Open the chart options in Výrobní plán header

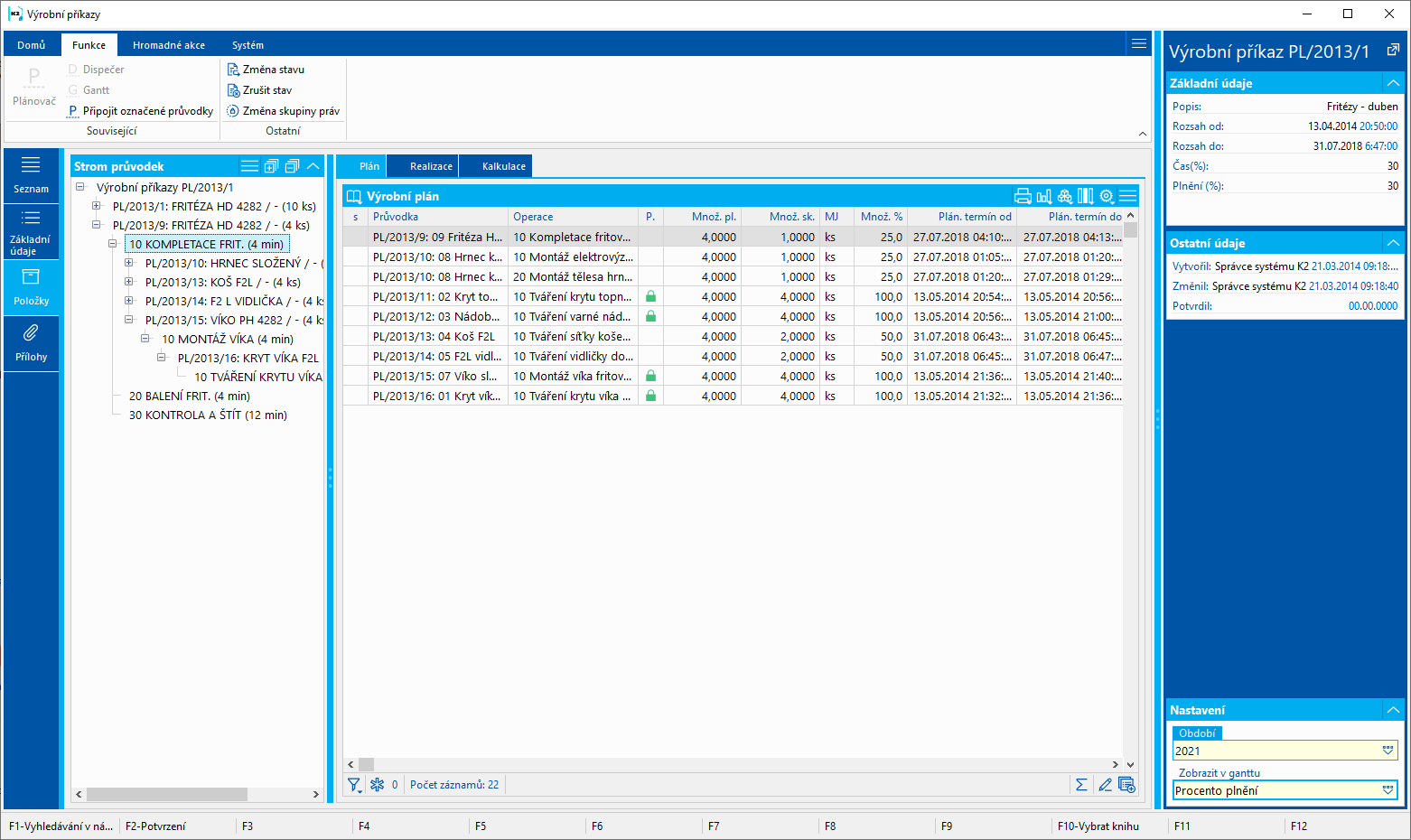point(1044,196)
